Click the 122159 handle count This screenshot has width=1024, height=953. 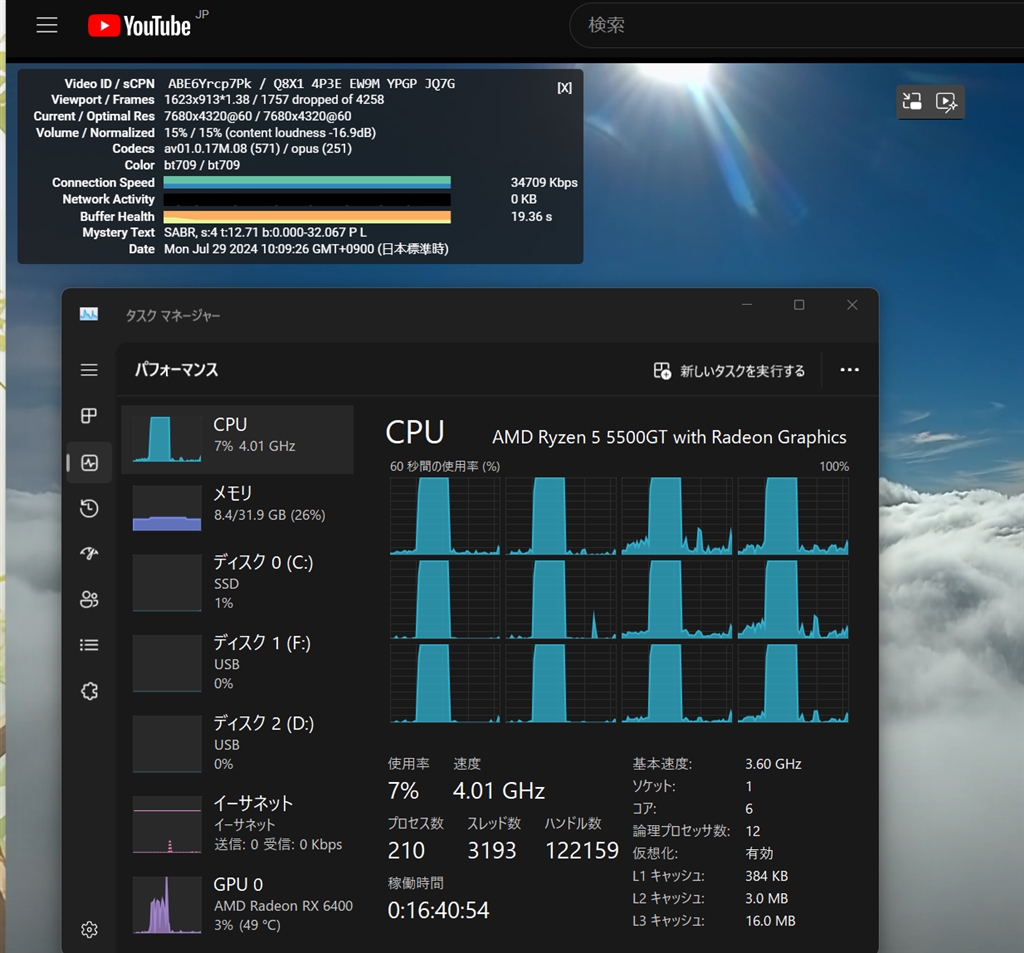point(582,850)
